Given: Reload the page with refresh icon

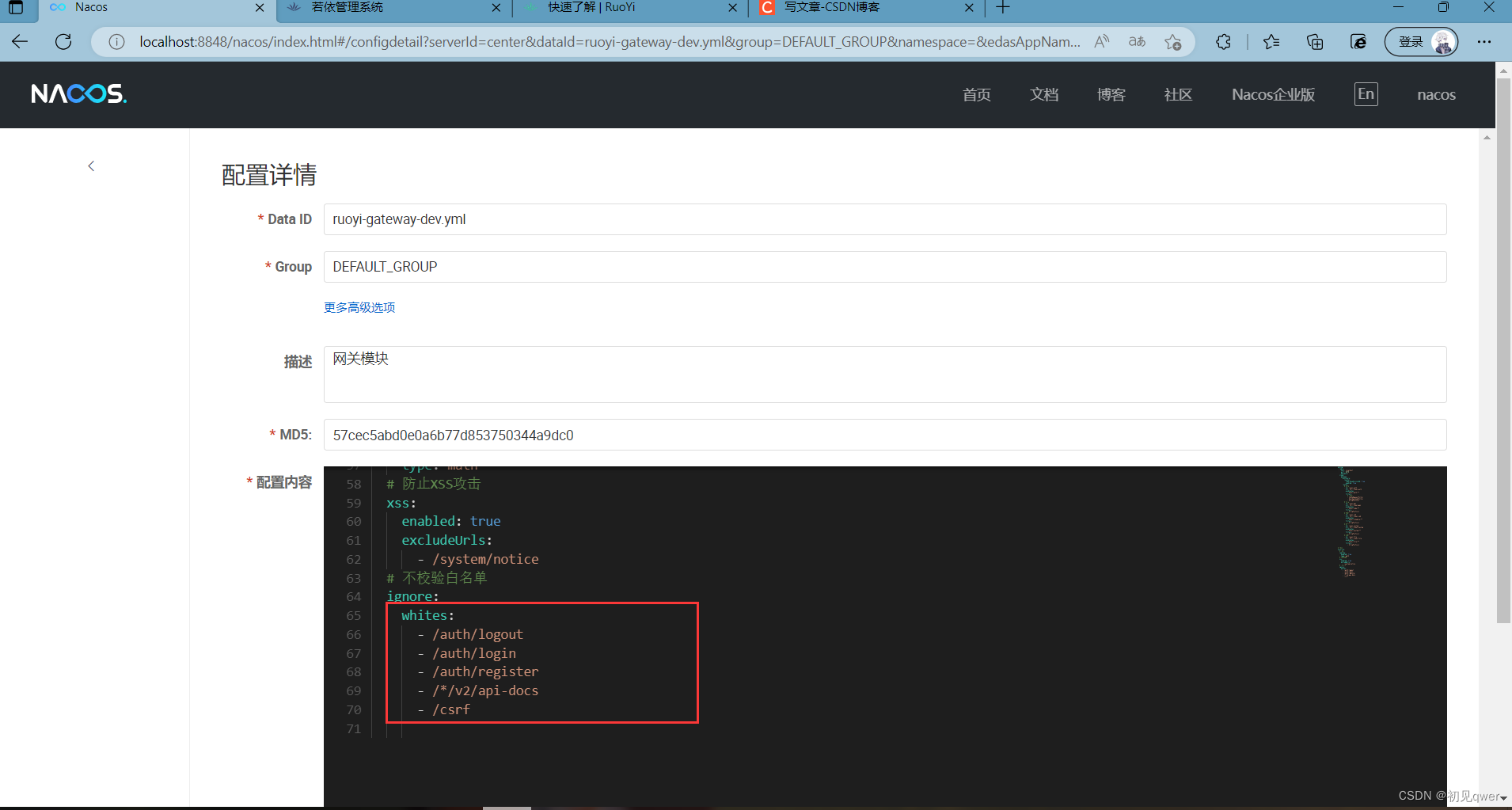Looking at the screenshot, I should click(63, 42).
